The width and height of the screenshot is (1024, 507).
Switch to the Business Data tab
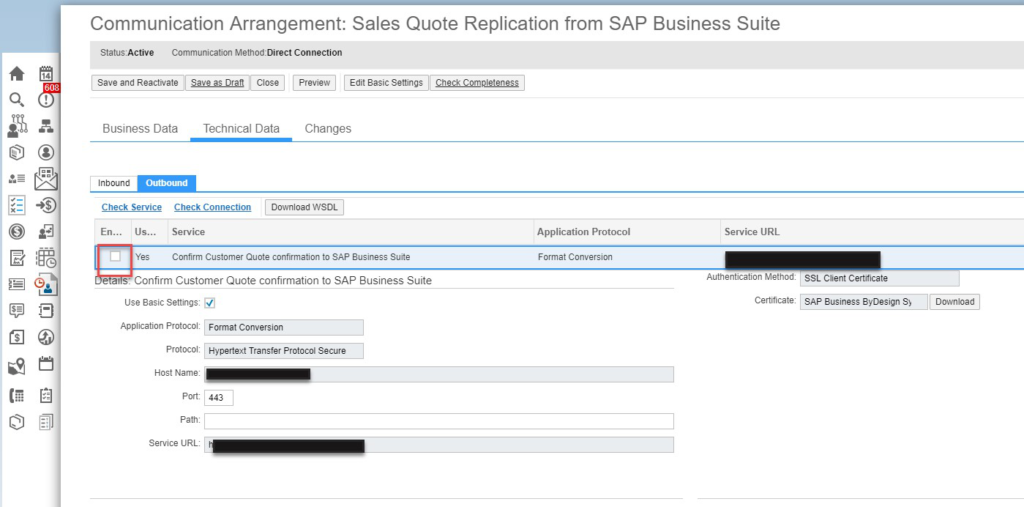pos(140,129)
